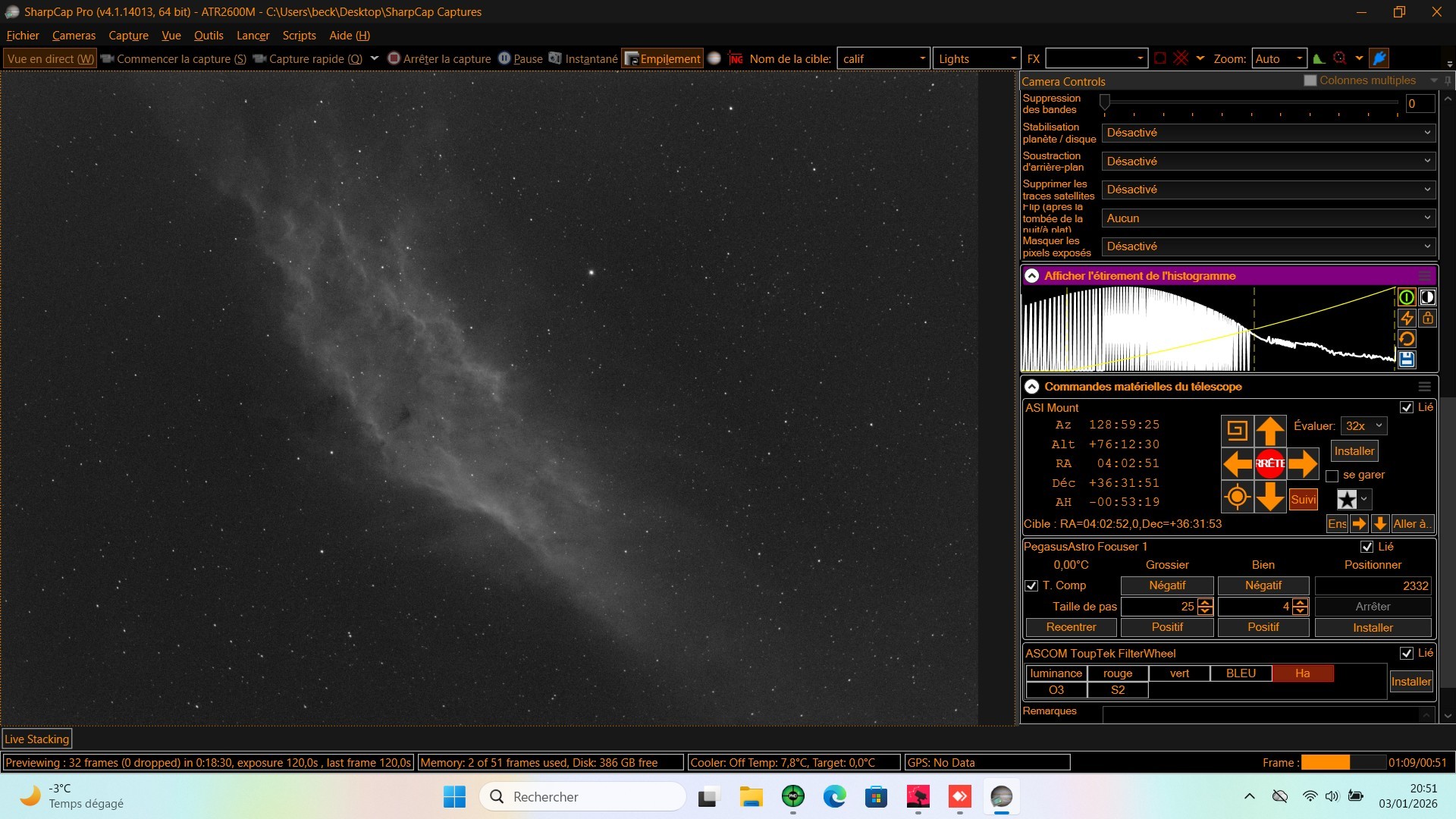
Task: Click the crosshair target icon in mount controls
Action: click(x=1237, y=497)
